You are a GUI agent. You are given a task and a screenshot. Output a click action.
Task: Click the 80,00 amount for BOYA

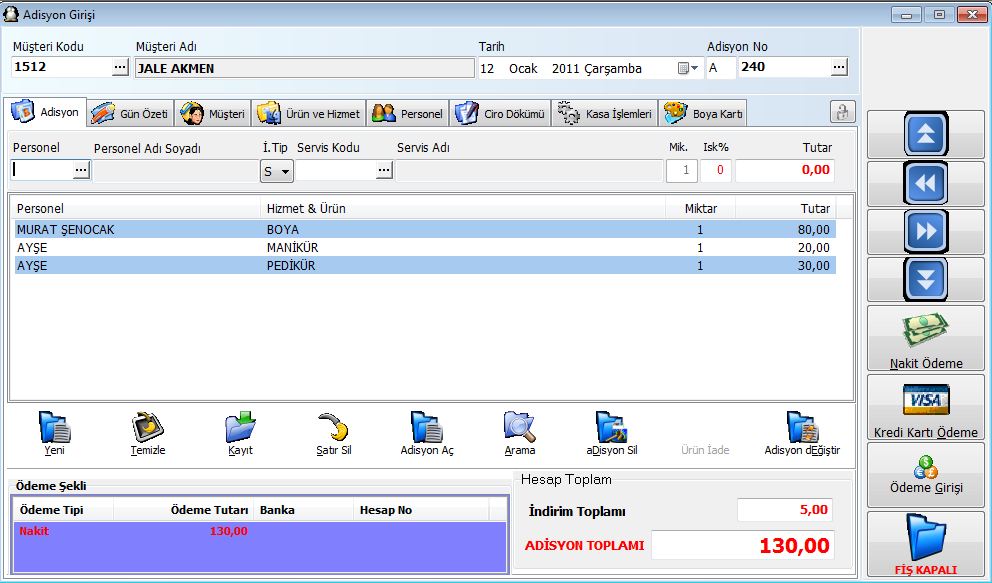[814, 230]
